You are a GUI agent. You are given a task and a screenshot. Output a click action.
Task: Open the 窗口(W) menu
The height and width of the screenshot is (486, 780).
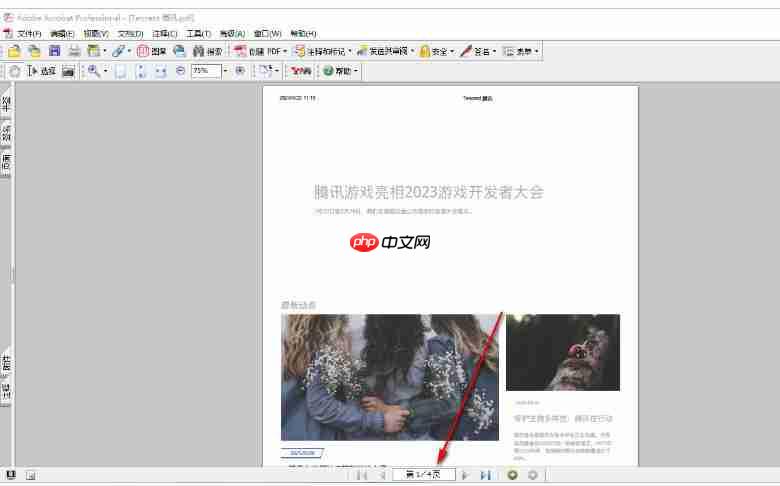268,34
